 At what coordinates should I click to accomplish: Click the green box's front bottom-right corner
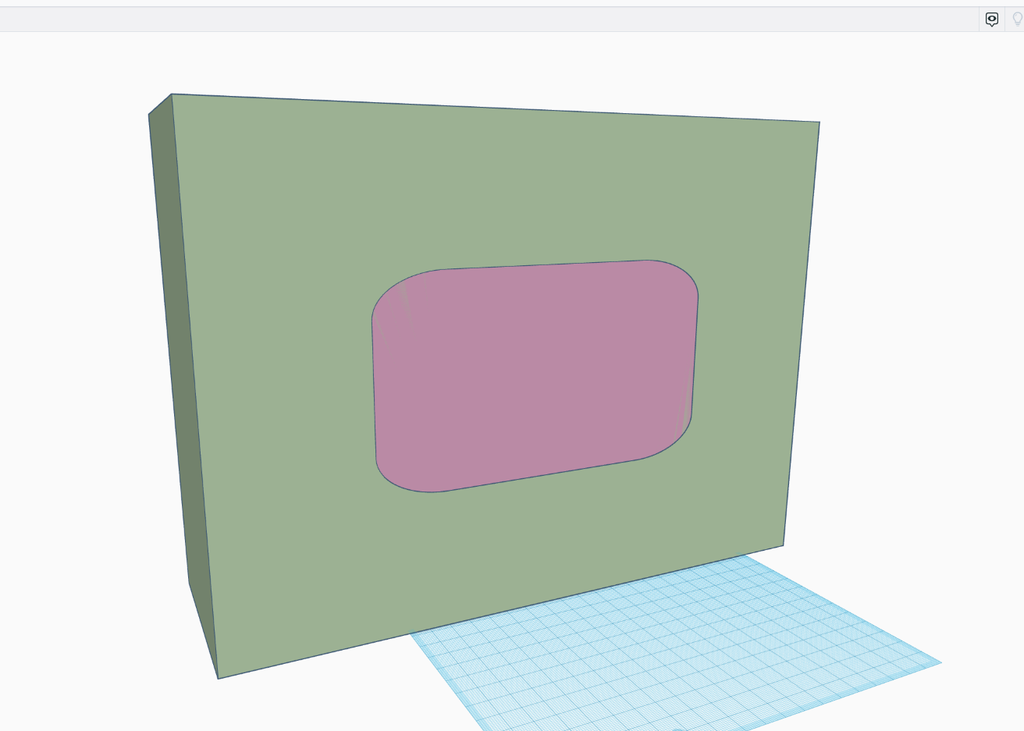point(783,546)
